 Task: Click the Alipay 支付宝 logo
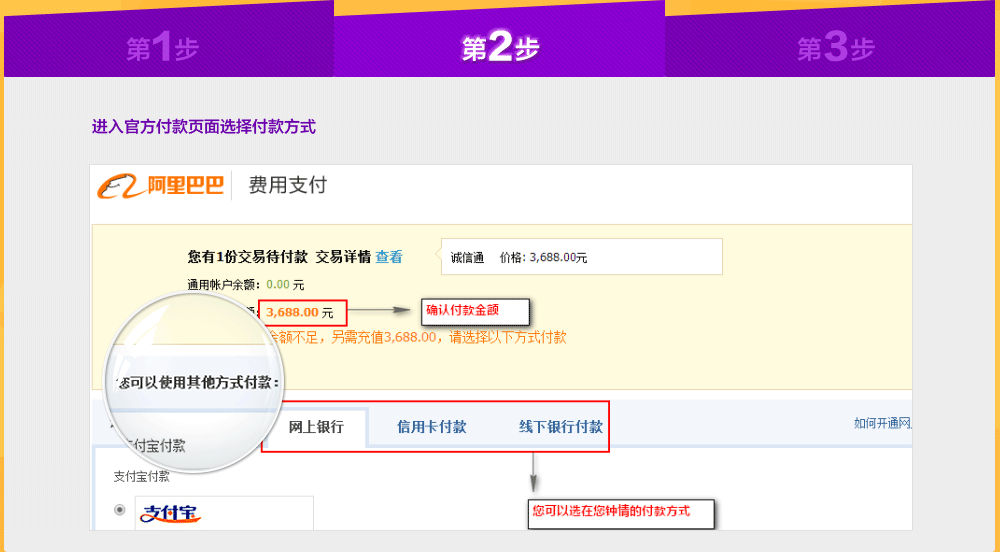tap(170, 514)
